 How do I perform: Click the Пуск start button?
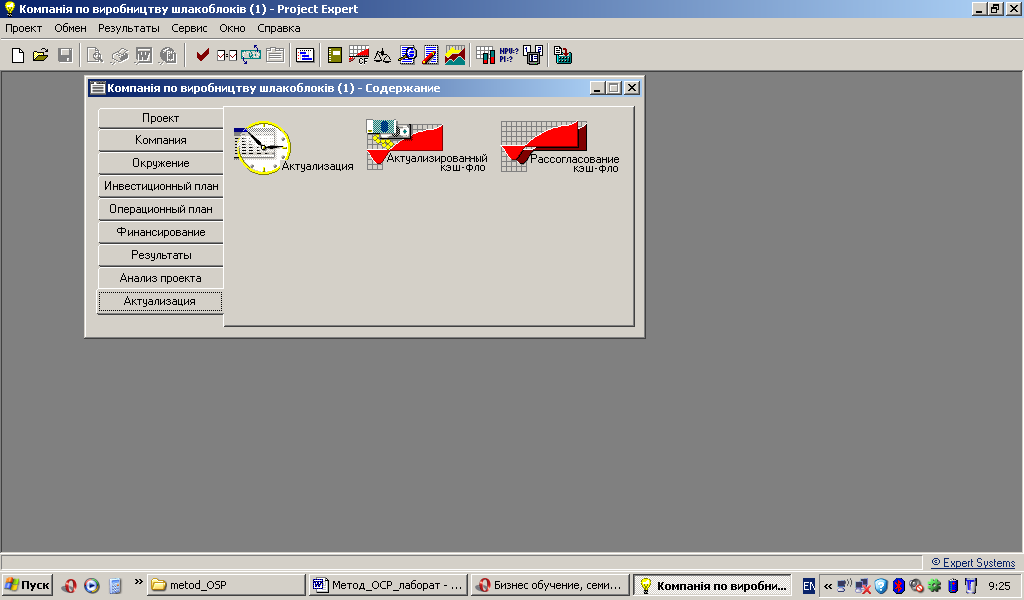[27, 585]
